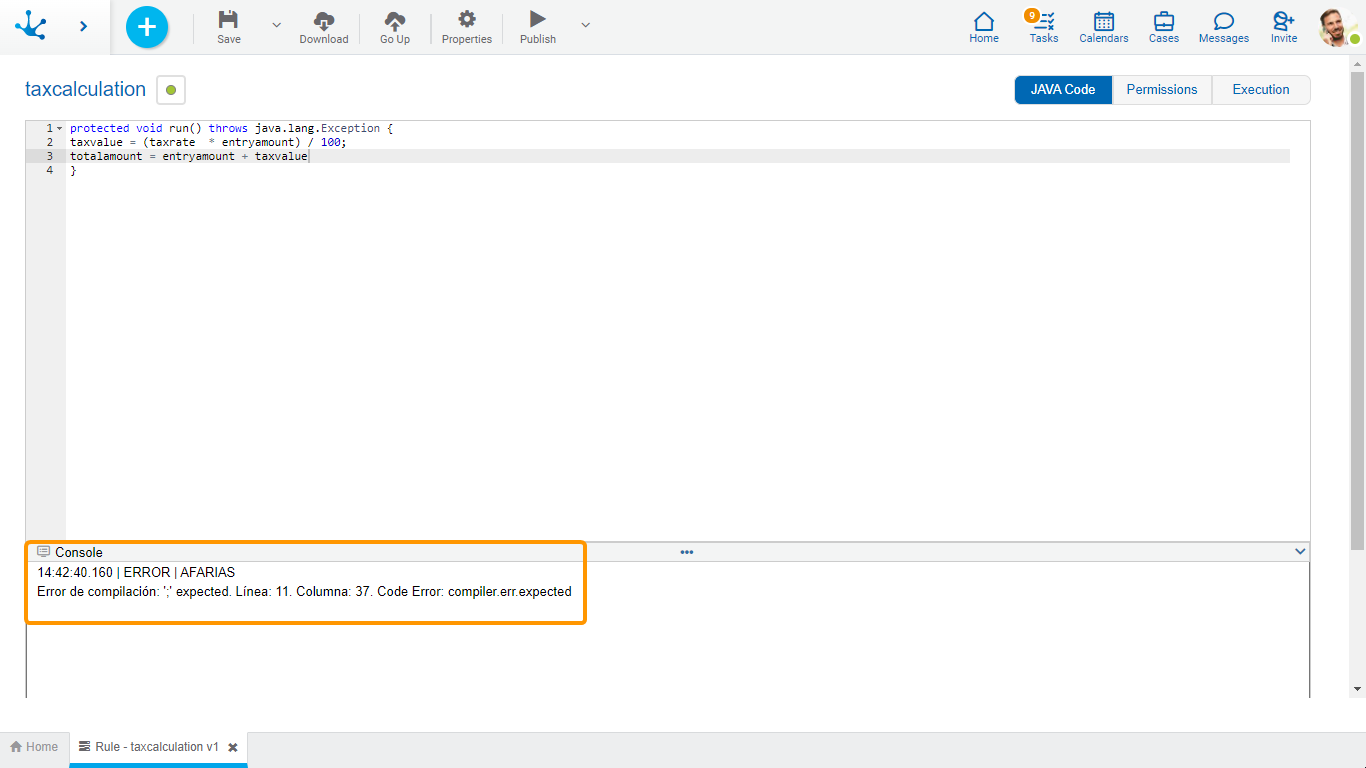Click the blue plus create button
Screen dimensions: 1366x768
point(147,27)
